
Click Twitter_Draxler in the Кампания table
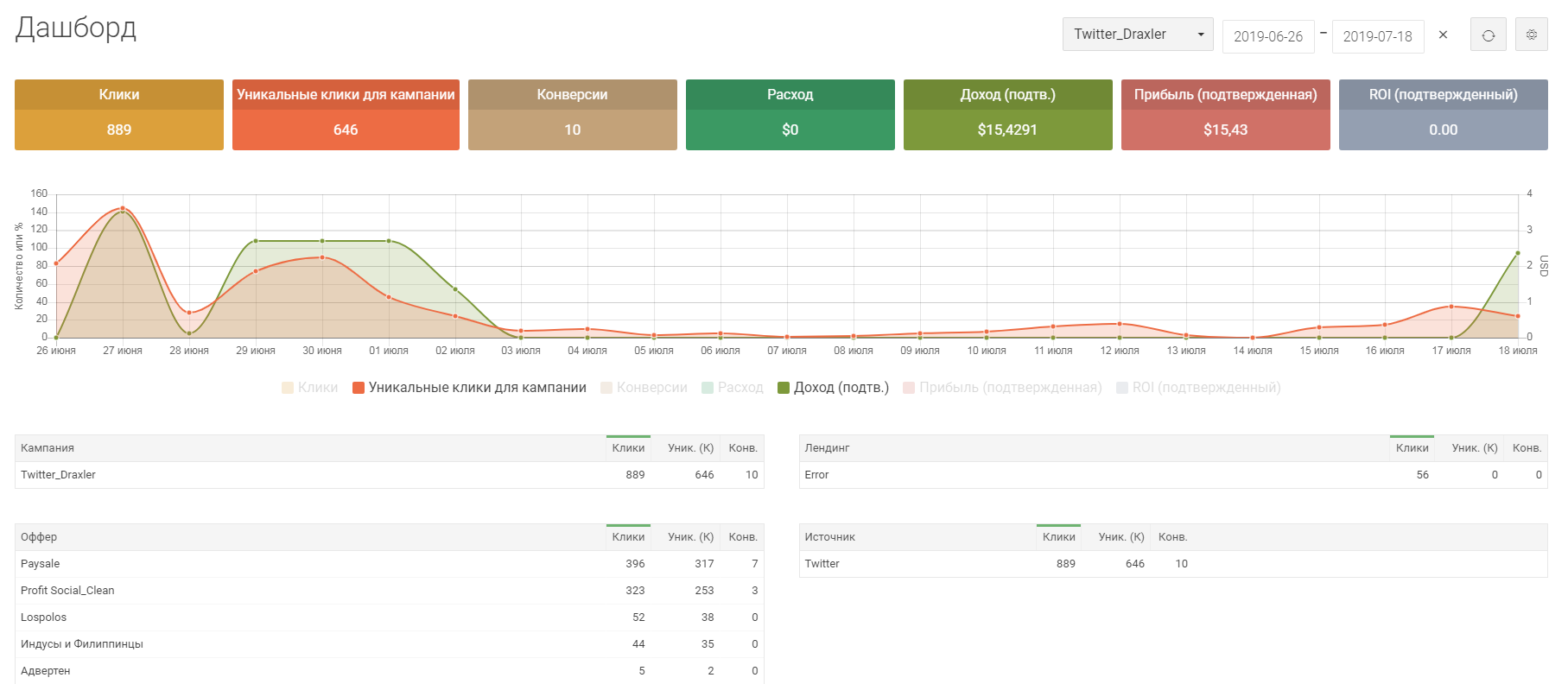click(59, 475)
